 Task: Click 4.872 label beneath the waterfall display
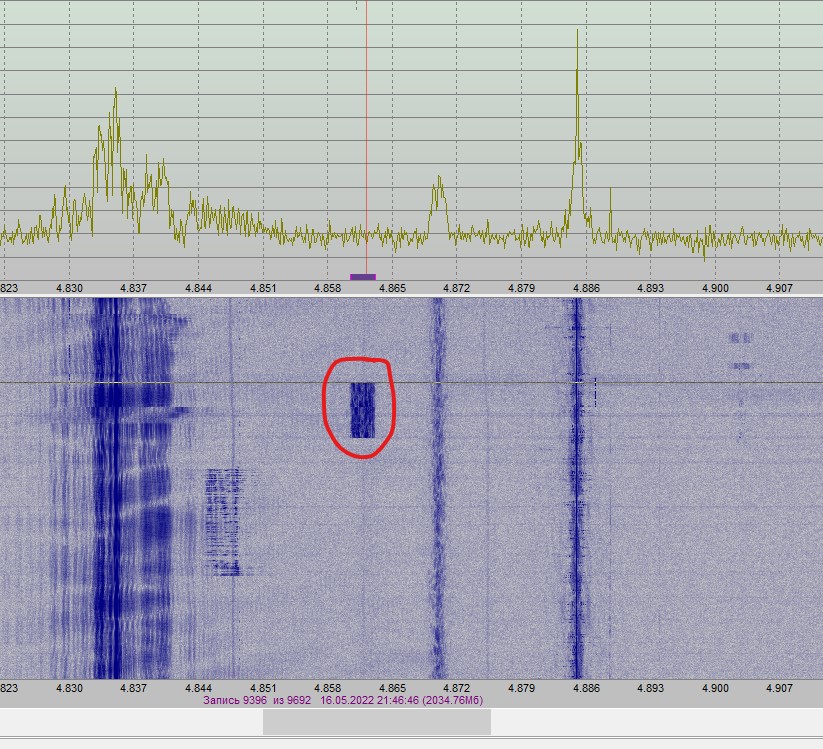coord(457,688)
